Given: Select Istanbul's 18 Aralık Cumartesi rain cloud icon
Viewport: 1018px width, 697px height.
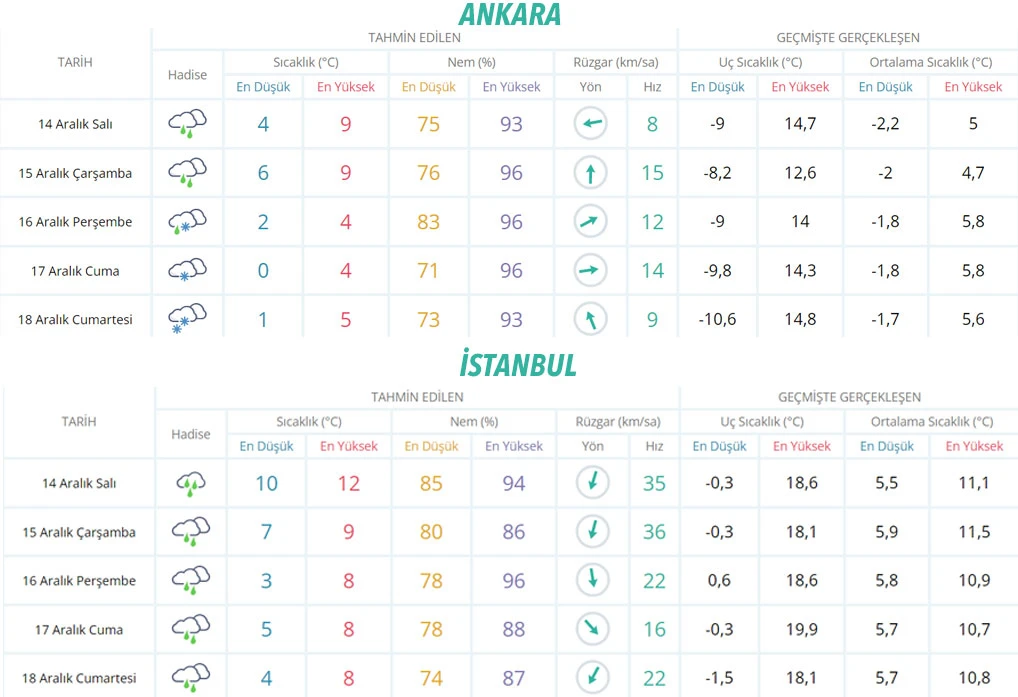Looking at the screenshot, I should click(x=190, y=677).
